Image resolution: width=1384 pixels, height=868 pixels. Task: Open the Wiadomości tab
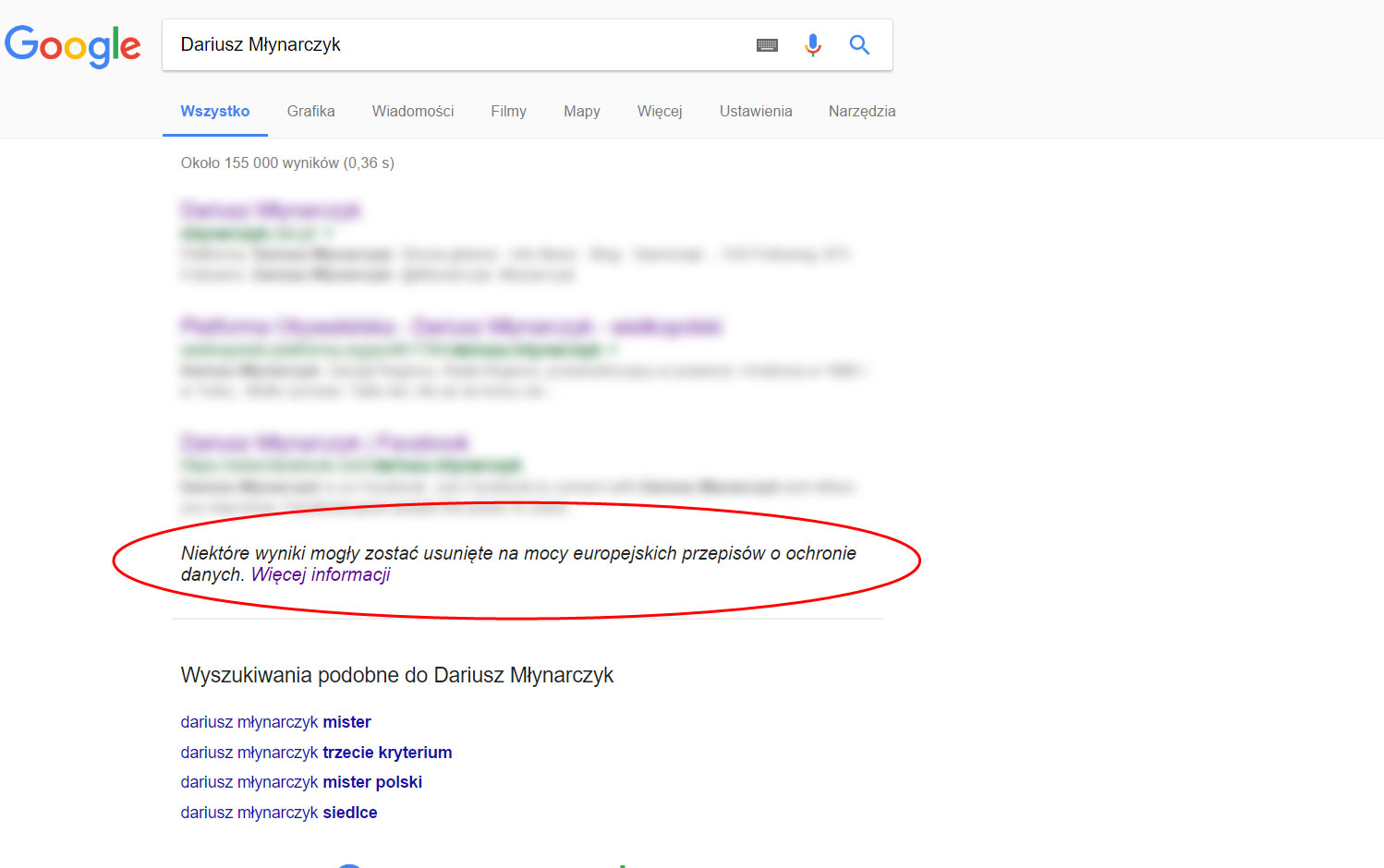coord(413,111)
